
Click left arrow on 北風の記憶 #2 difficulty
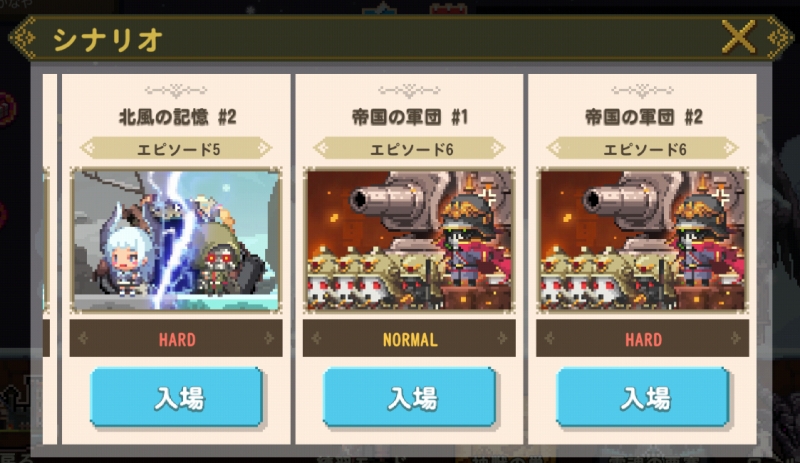click(83, 338)
